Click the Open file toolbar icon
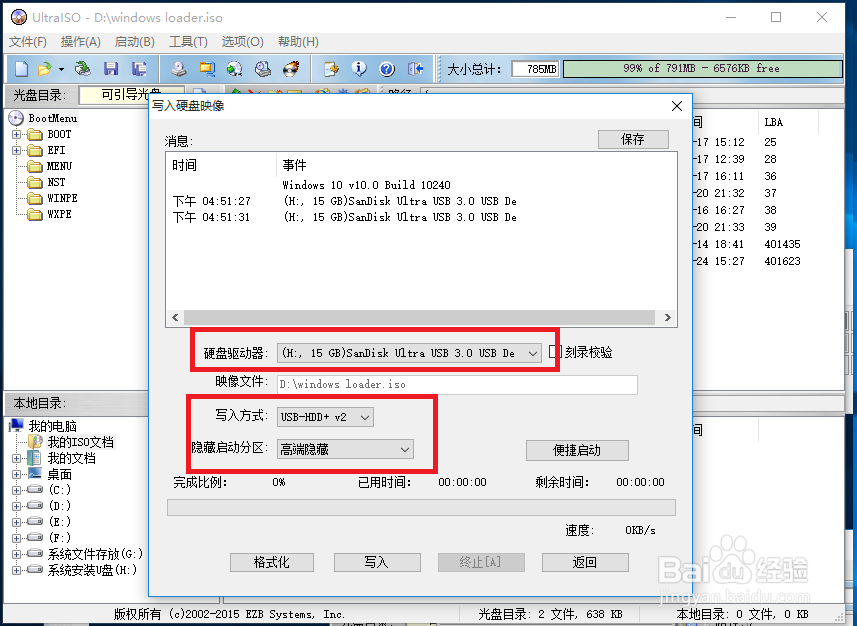The height and width of the screenshot is (626, 857). coord(42,68)
